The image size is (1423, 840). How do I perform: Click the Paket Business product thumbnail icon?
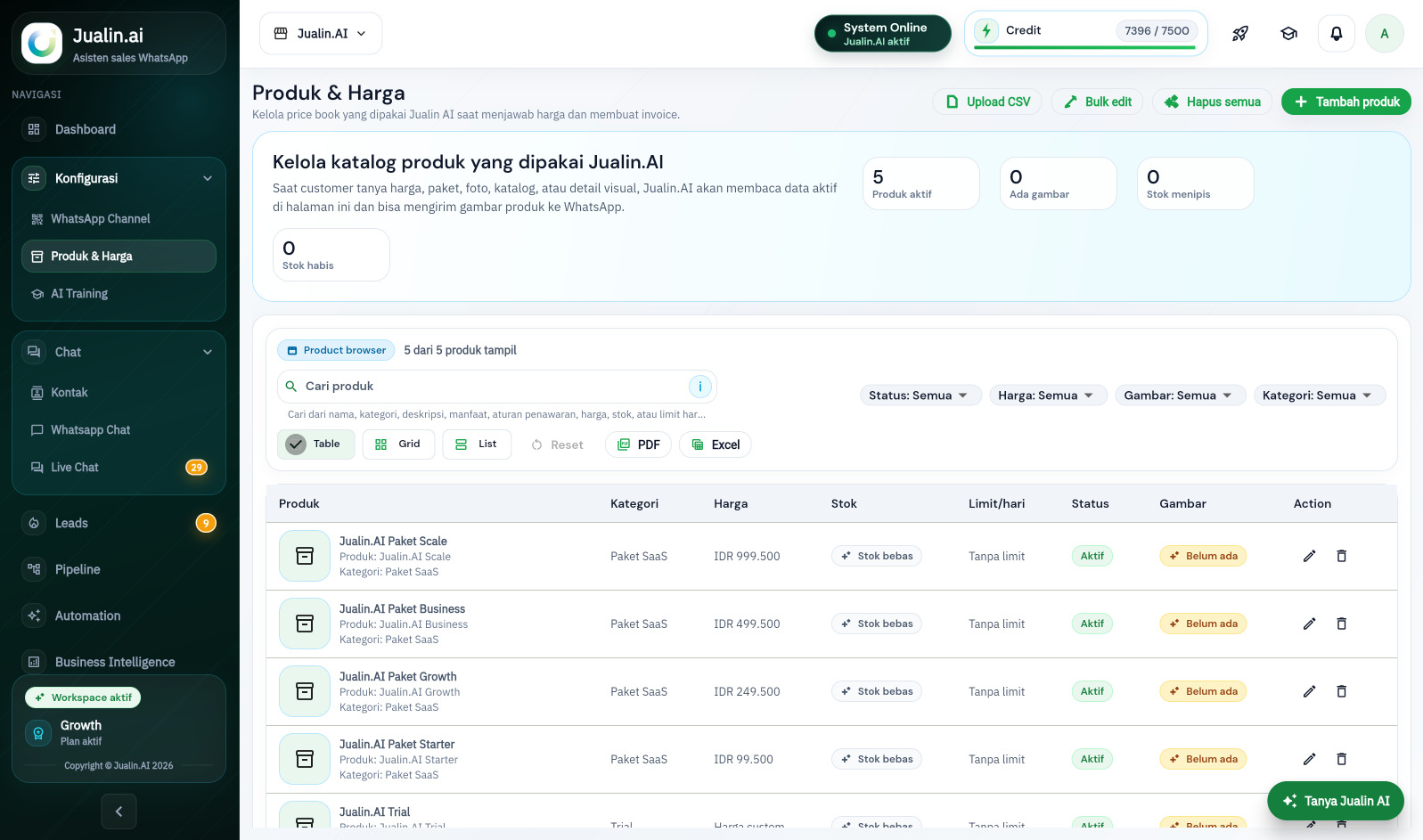[x=305, y=624]
